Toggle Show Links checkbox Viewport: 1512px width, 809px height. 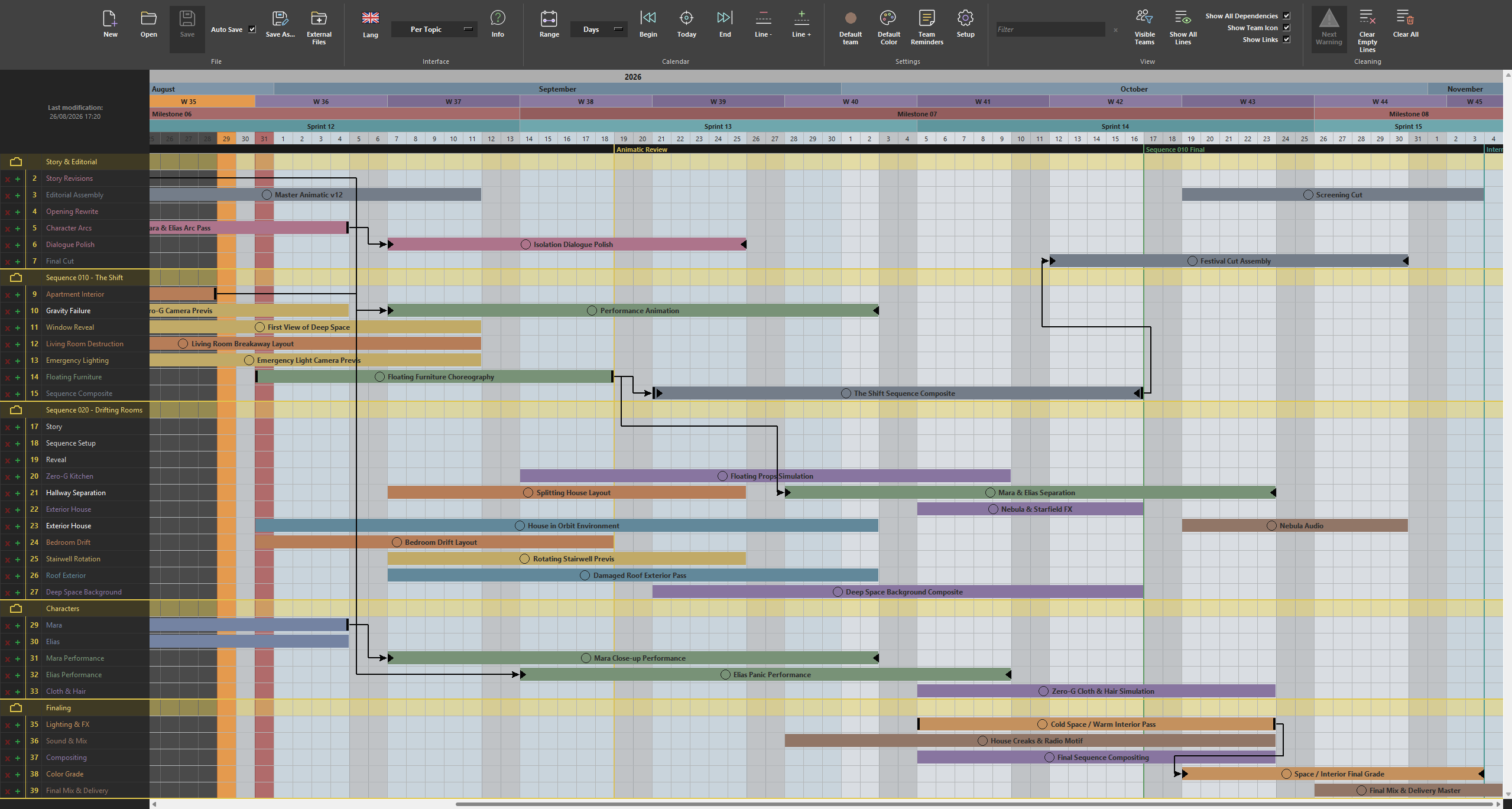point(1287,40)
